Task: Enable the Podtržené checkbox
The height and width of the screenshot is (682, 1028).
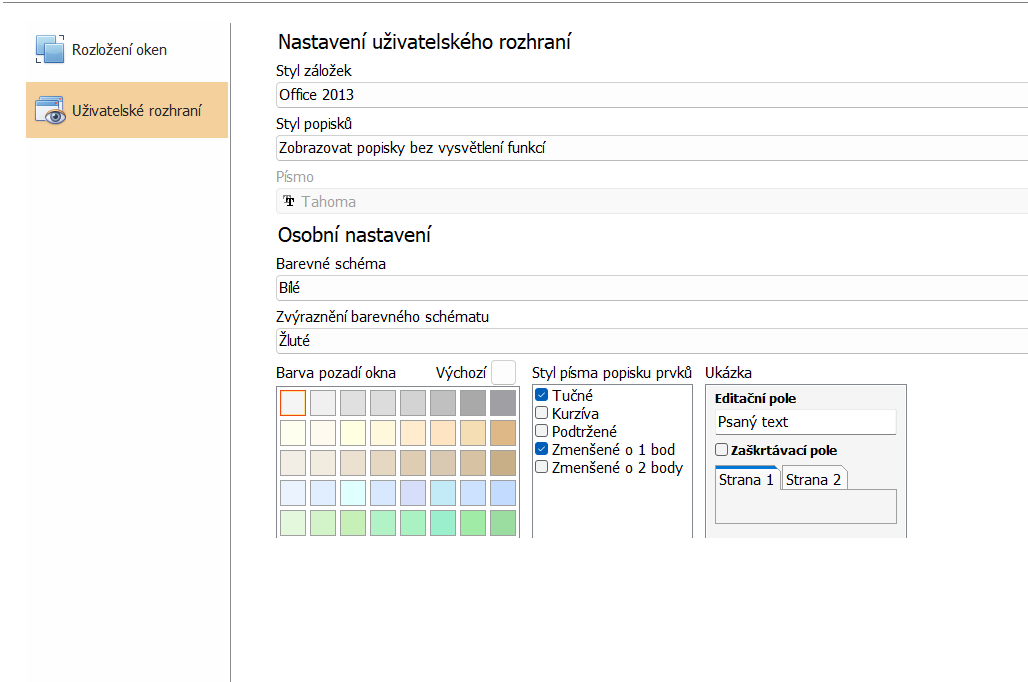Action: tap(542, 431)
